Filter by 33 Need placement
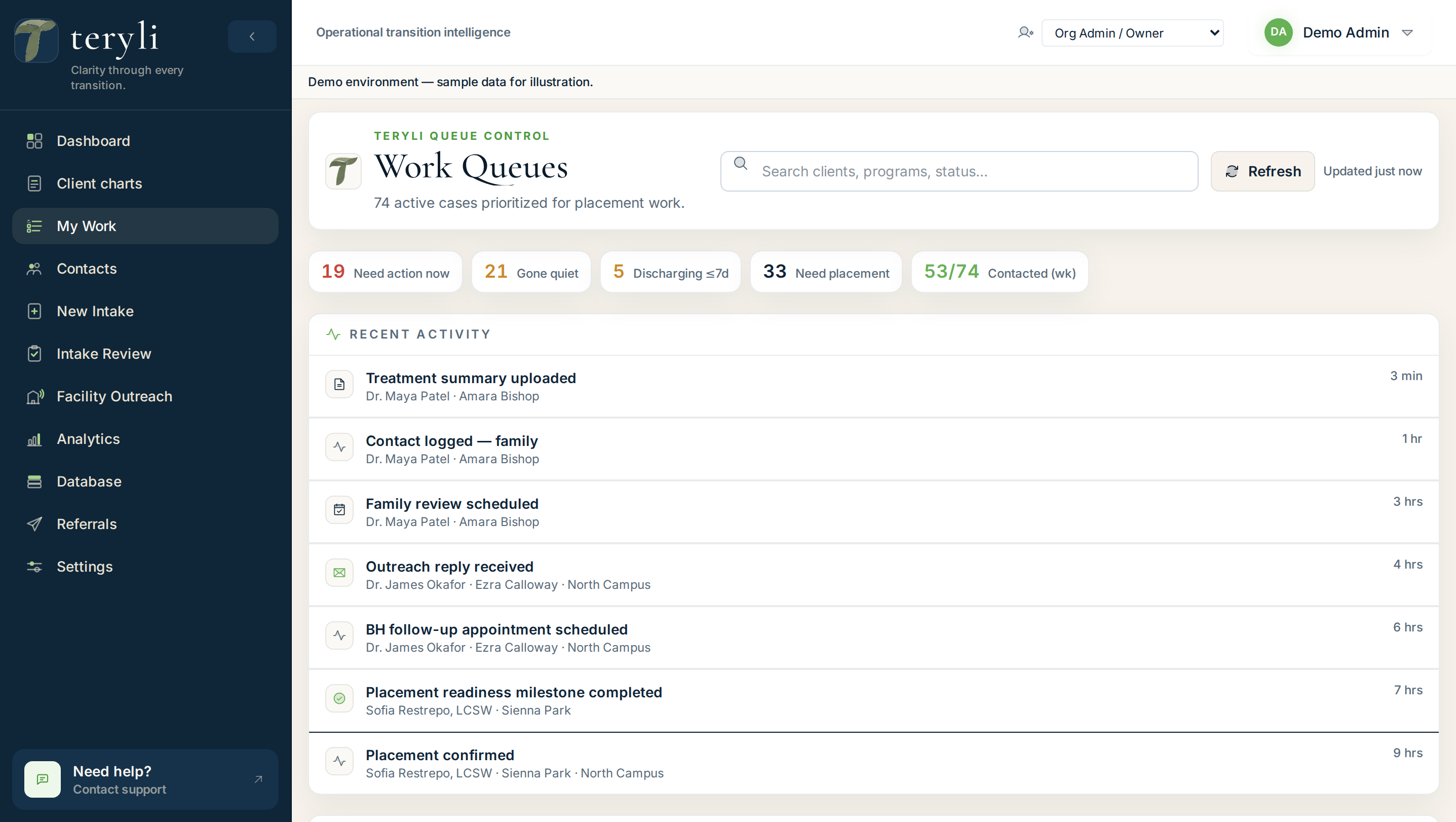The width and height of the screenshot is (1456, 822). point(826,272)
